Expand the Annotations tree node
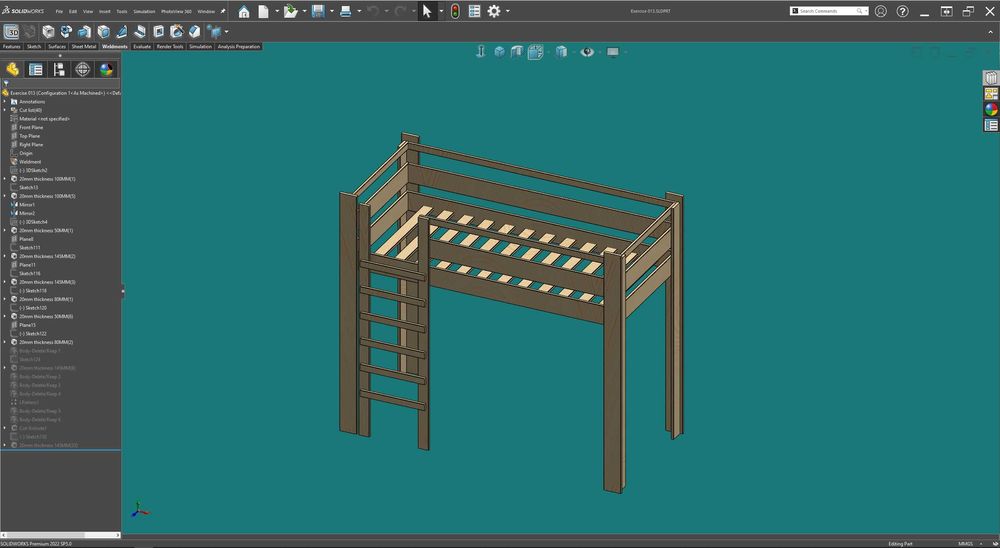The image size is (1000, 548). (x=5, y=101)
